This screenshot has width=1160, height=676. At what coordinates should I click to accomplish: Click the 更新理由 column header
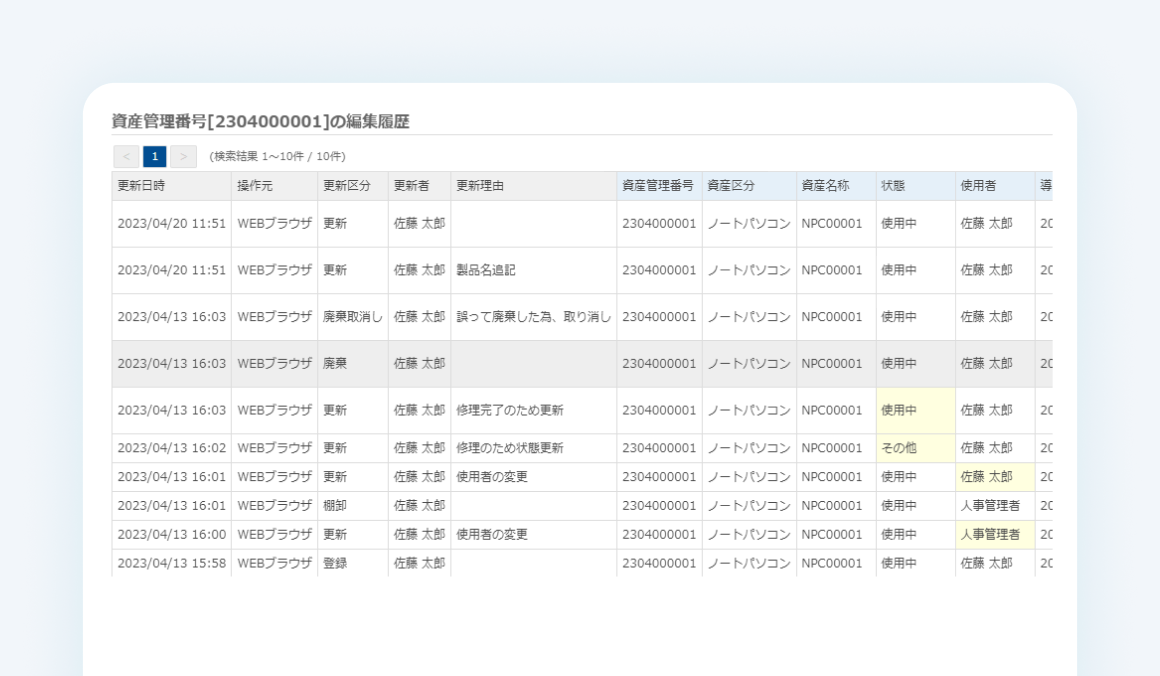click(x=533, y=186)
